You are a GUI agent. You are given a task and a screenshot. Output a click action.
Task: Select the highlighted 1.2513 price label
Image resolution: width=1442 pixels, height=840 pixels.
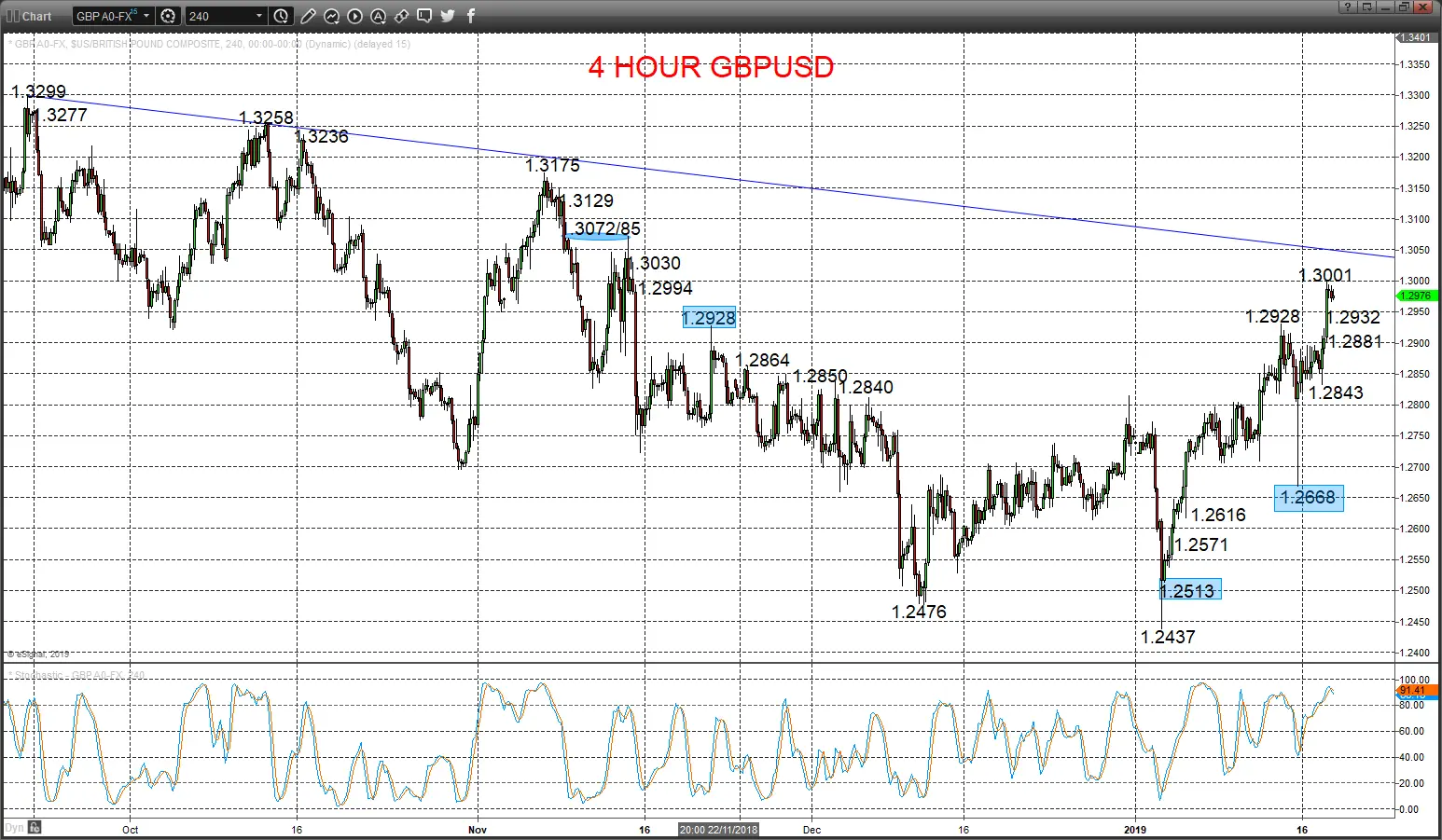1189,590
